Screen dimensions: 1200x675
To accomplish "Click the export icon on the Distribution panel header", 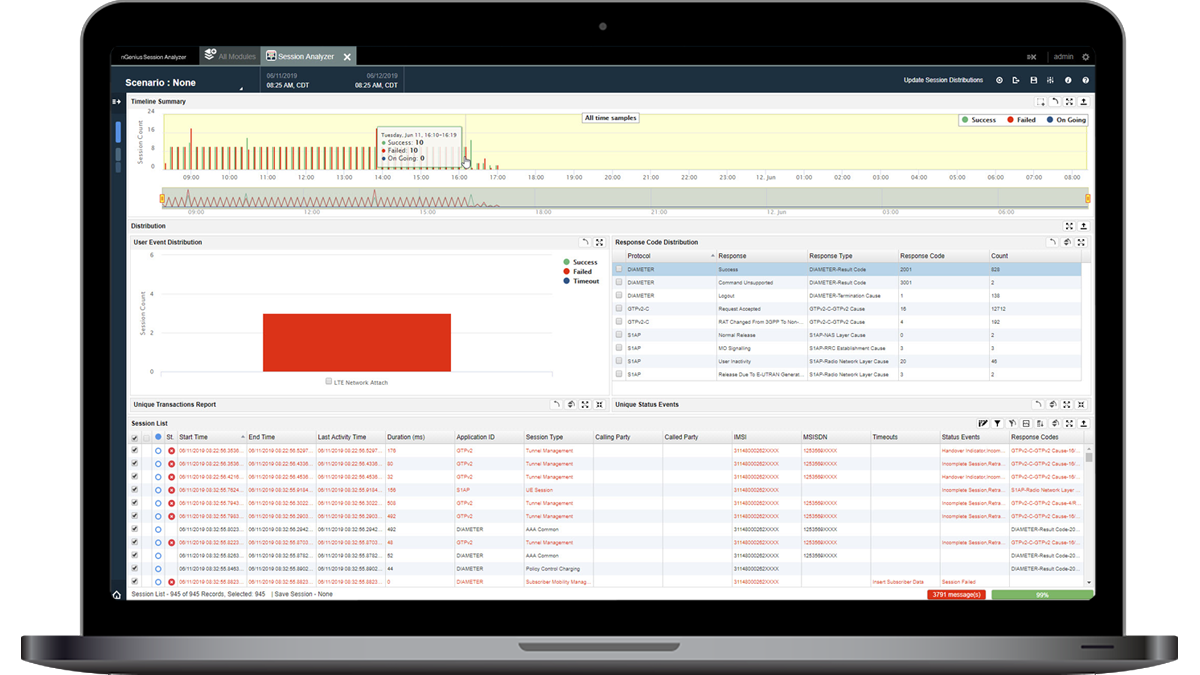I will (1083, 227).
